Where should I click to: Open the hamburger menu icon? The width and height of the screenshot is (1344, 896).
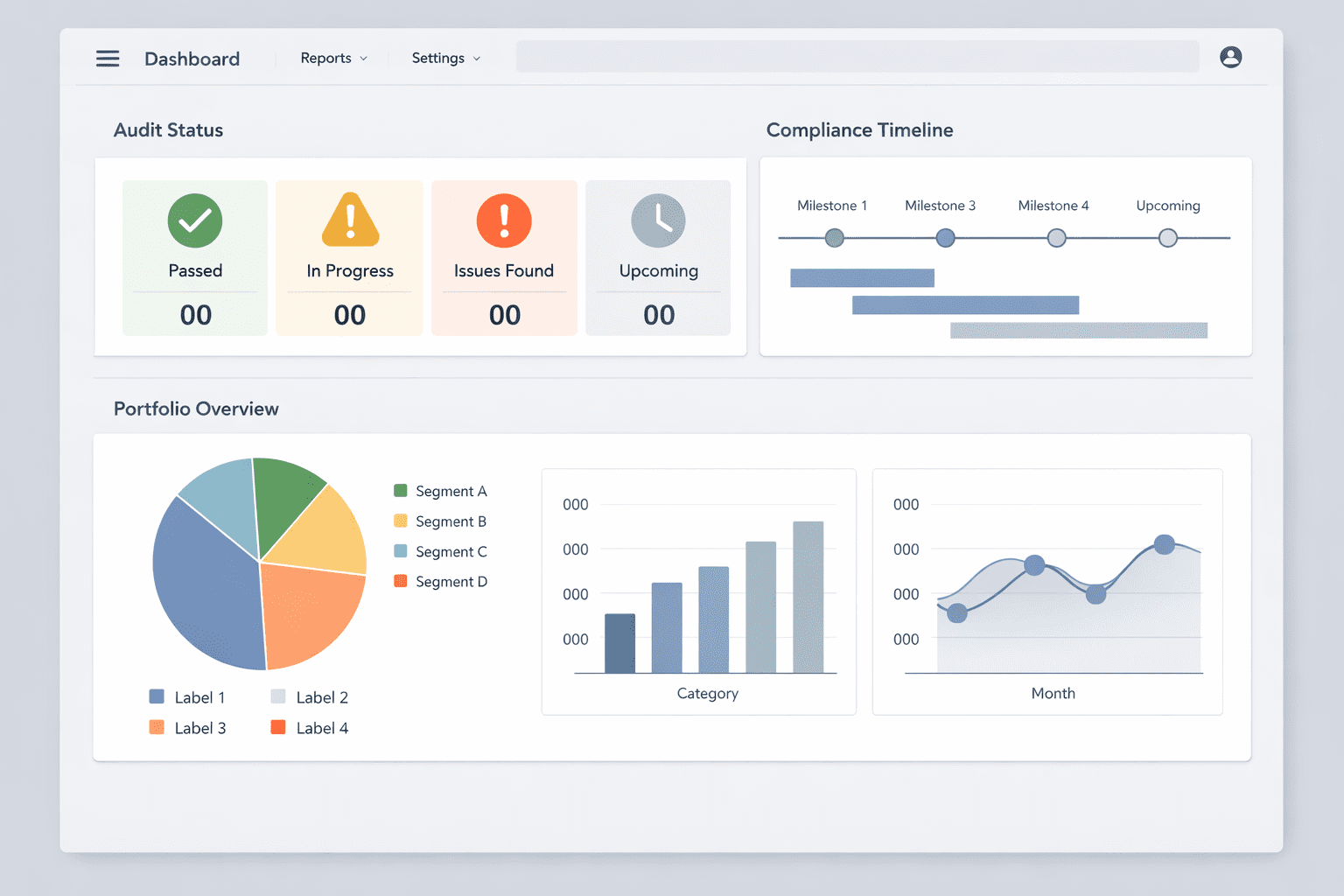(108, 59)
